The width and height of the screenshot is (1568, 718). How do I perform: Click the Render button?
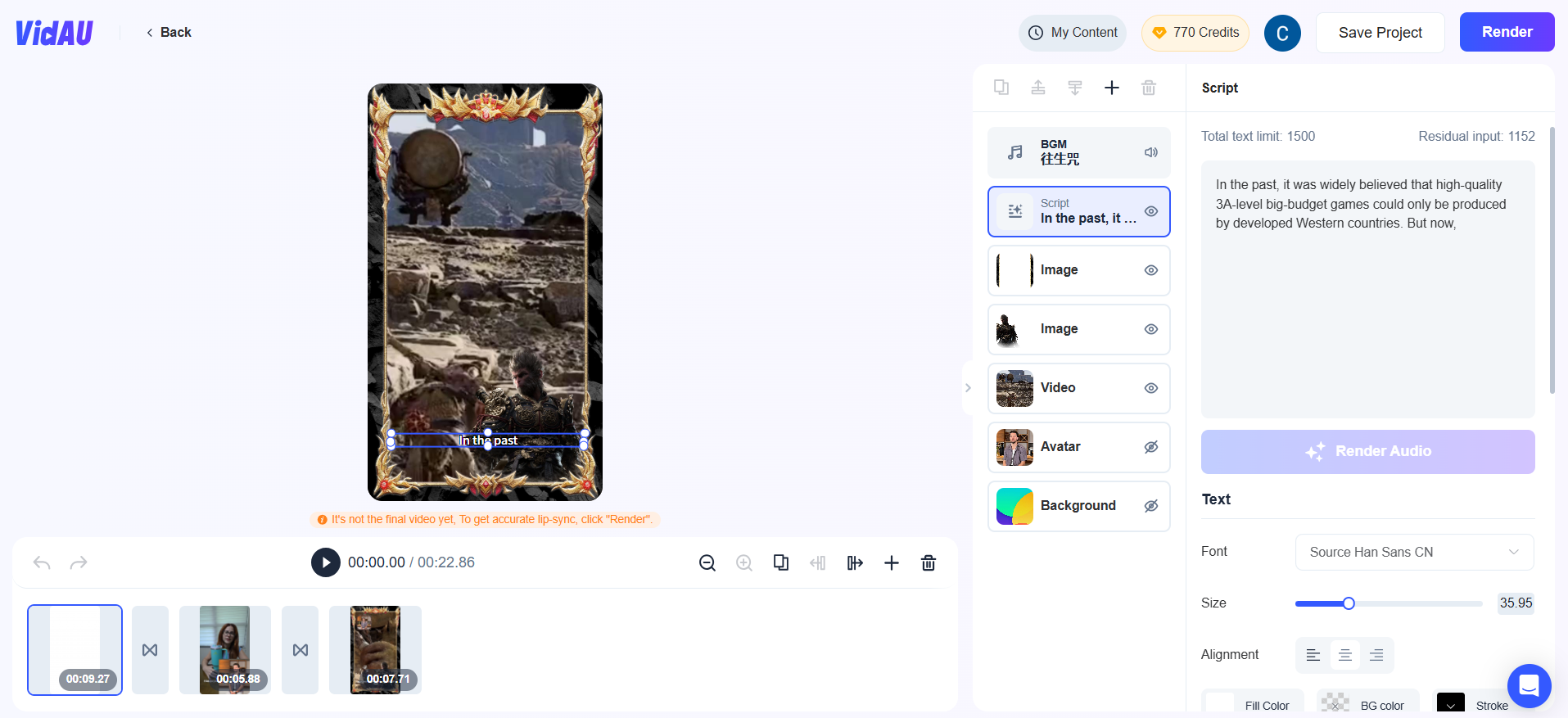tap(1507, 32)
